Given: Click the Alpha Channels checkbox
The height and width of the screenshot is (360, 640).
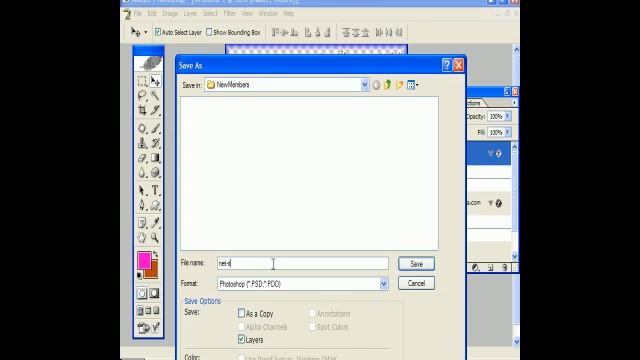Looking at the screenshot, I should pos(241,327).
